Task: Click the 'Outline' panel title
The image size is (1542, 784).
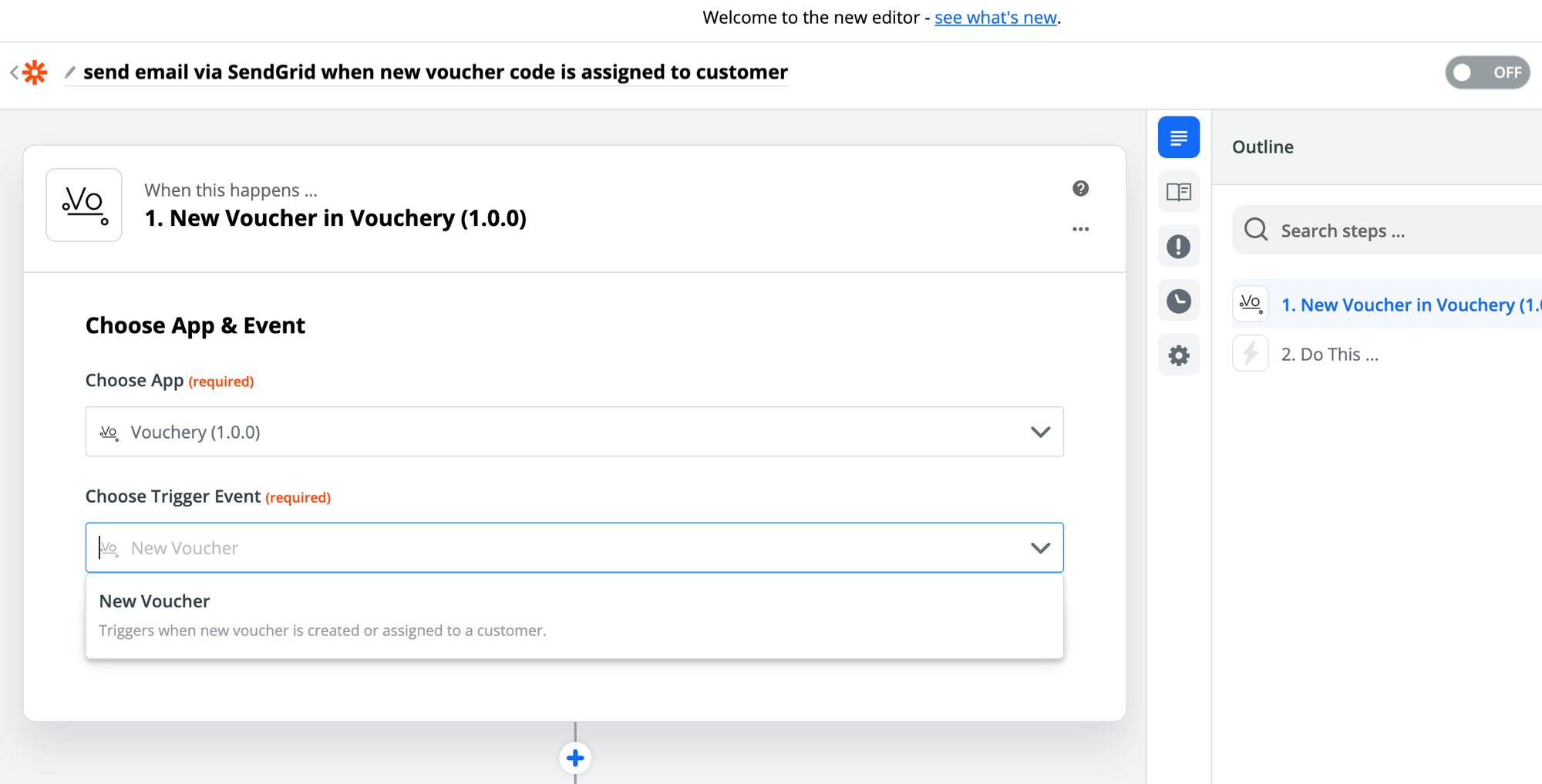Action: tap(1262, 146)
